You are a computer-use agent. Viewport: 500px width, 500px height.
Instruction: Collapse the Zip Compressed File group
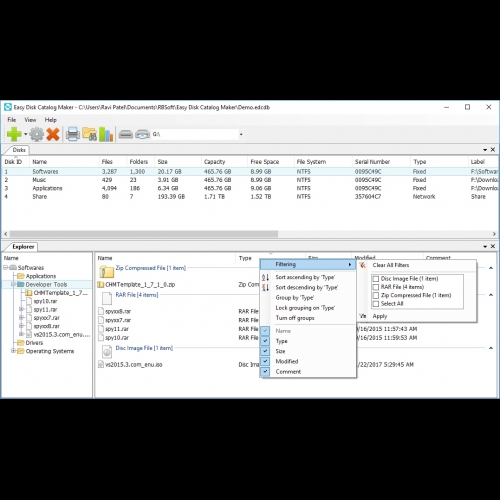(x=491, y=268)
